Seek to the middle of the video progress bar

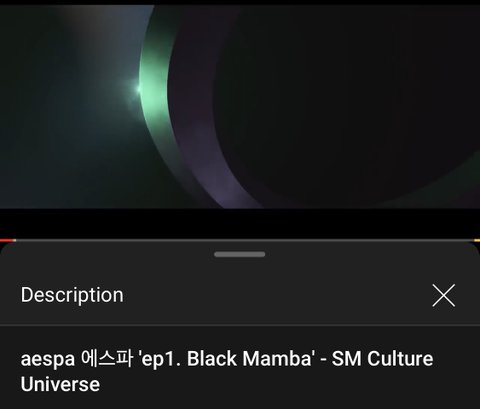click(x=240, y=240)
